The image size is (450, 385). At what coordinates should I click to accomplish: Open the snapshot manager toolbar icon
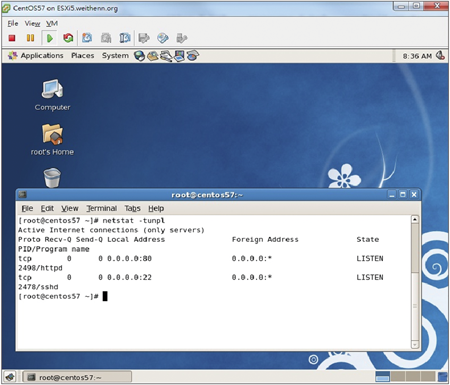[x=125, y=38]
